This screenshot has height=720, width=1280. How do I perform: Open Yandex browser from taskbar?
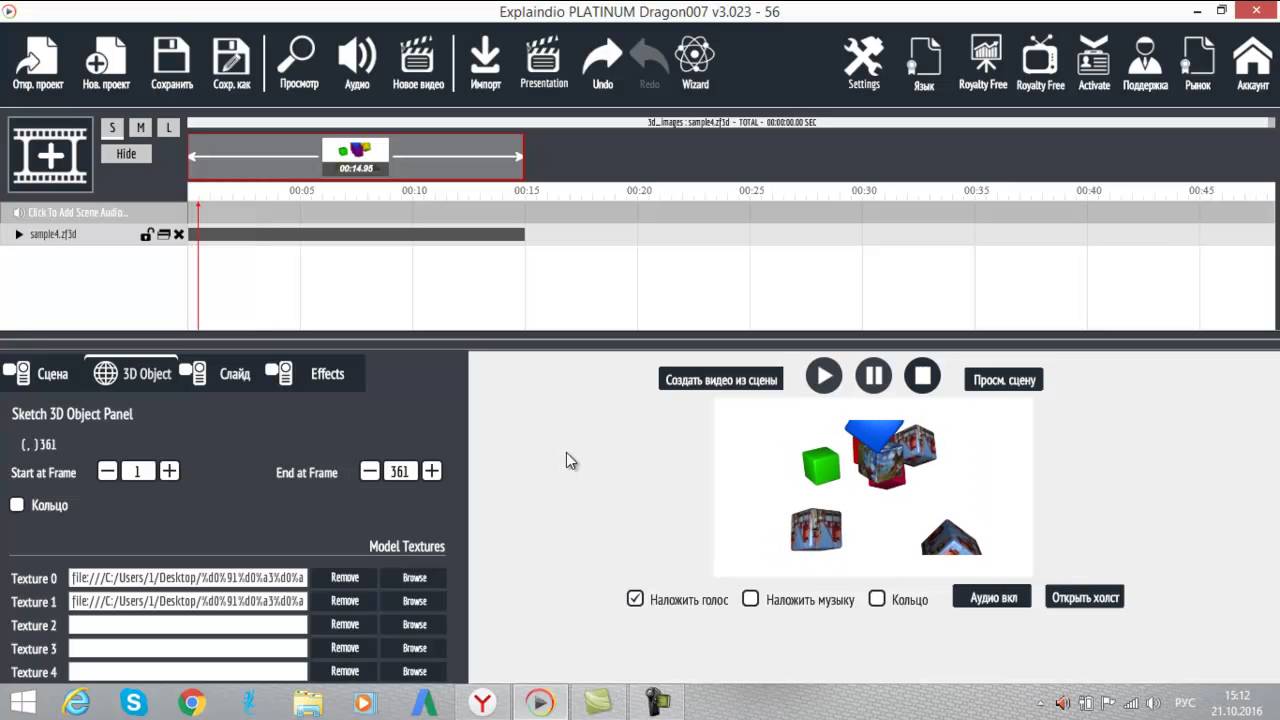tap(482, 702)
